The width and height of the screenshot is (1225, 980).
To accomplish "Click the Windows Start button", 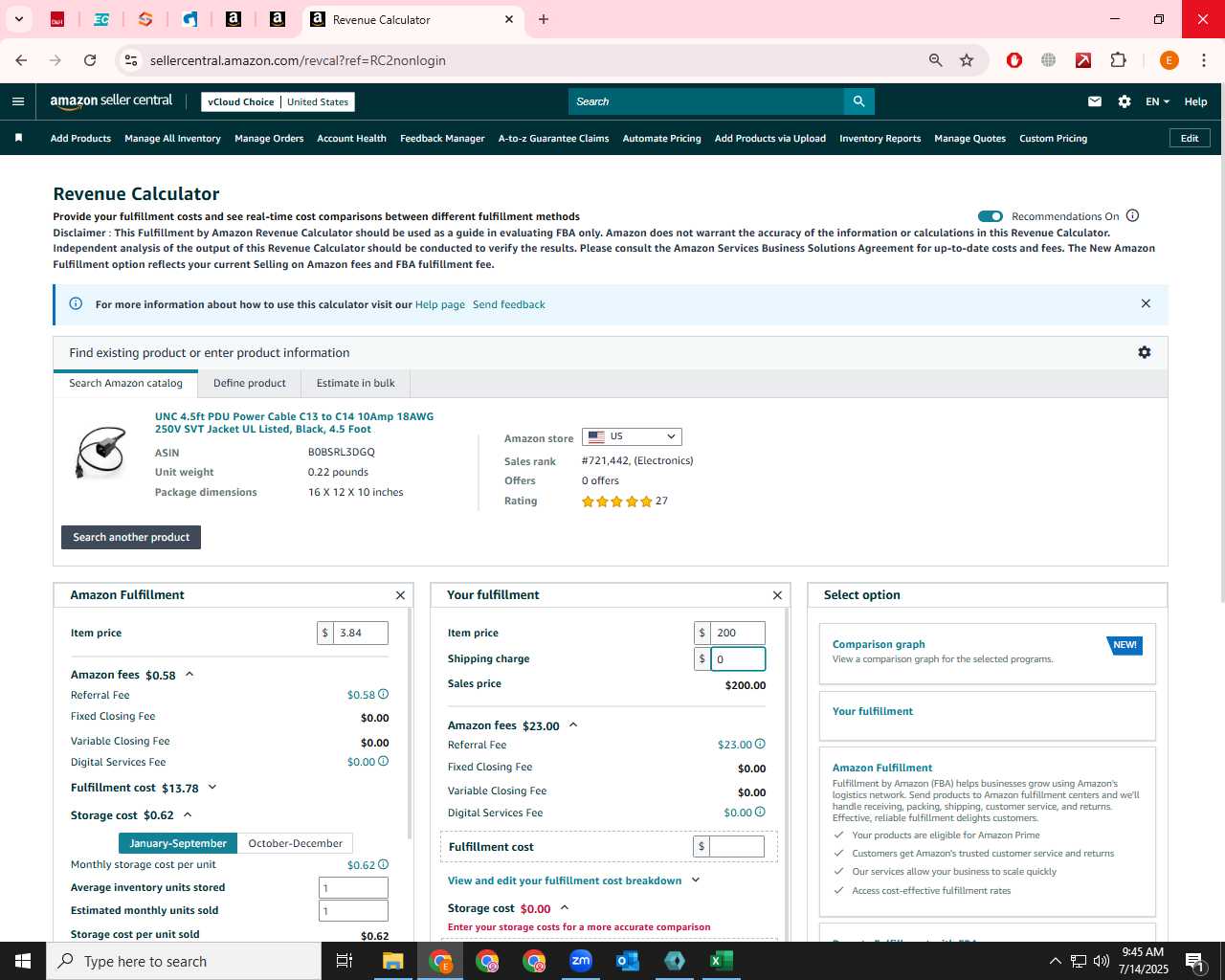I will pos(23,961).
